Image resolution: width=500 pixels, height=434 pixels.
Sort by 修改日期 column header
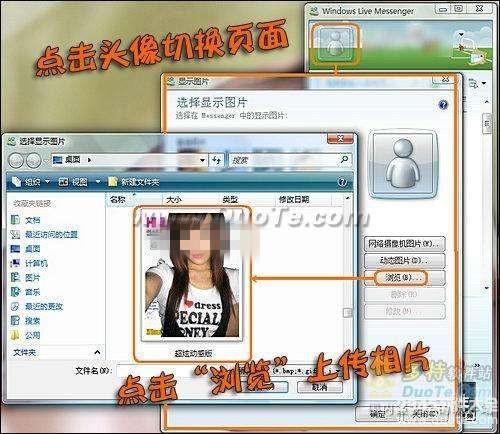pos(294,200)
